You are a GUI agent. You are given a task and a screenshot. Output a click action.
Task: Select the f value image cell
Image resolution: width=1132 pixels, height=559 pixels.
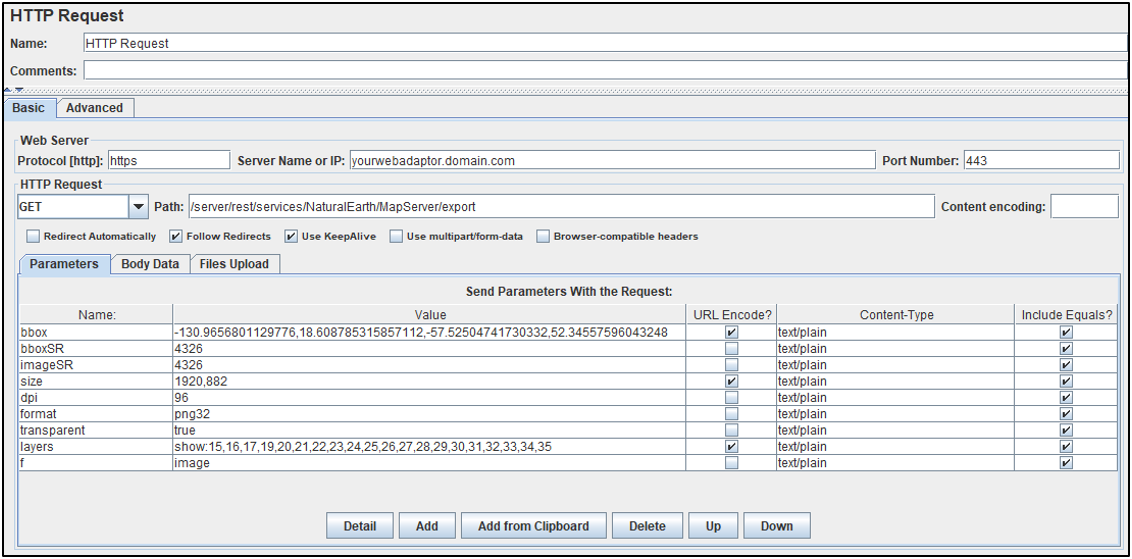click(x=430, y=463)
